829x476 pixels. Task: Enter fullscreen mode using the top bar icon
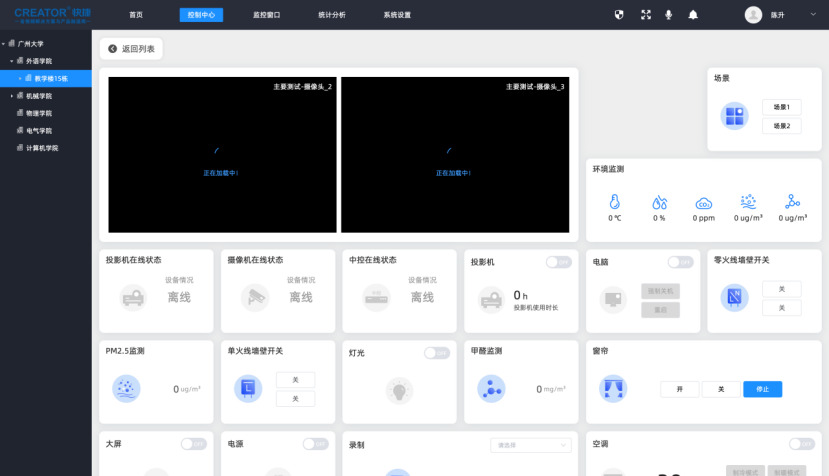tap(645, 15)
